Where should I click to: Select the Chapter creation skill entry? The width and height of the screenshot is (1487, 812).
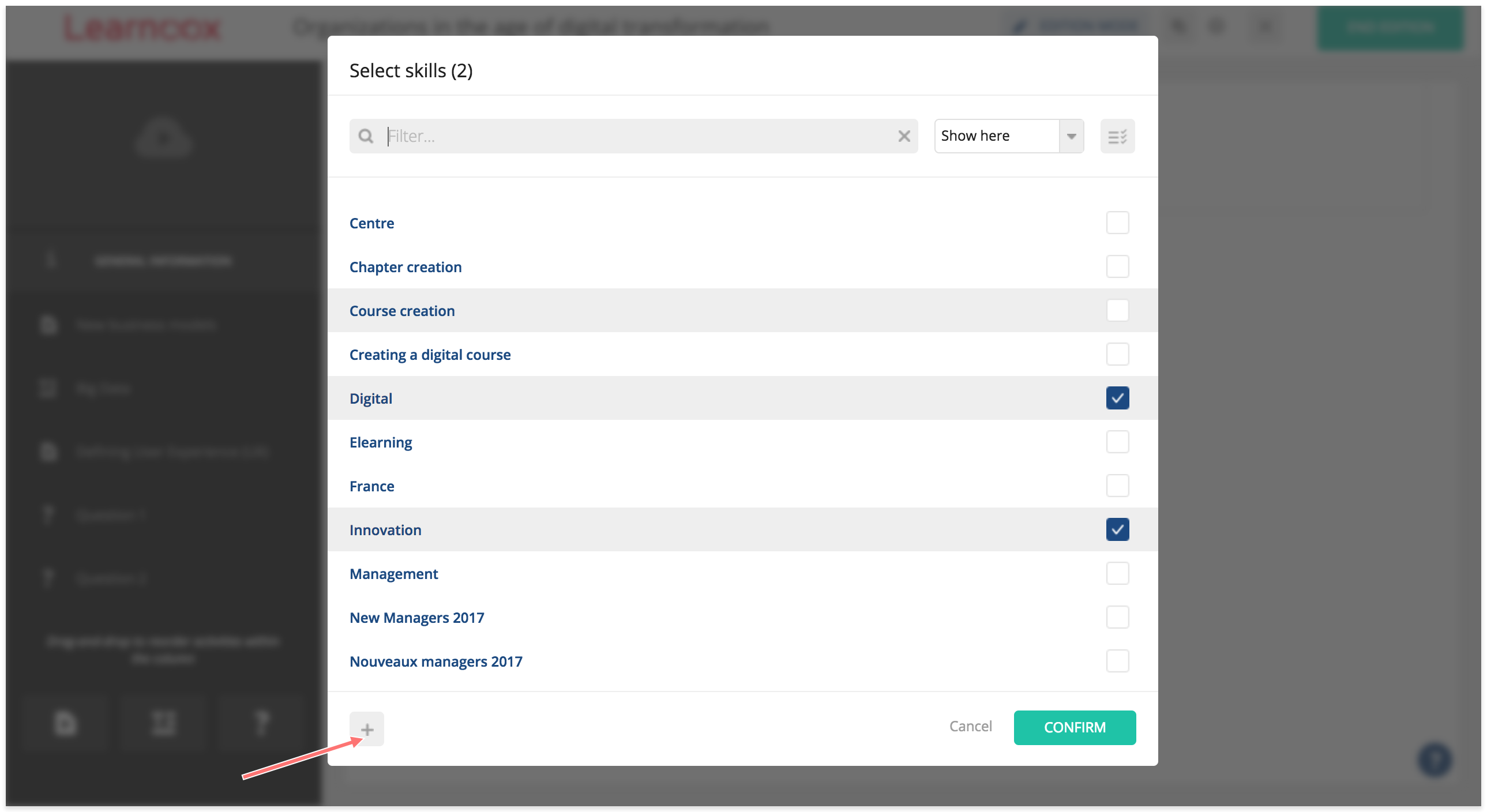405,266
